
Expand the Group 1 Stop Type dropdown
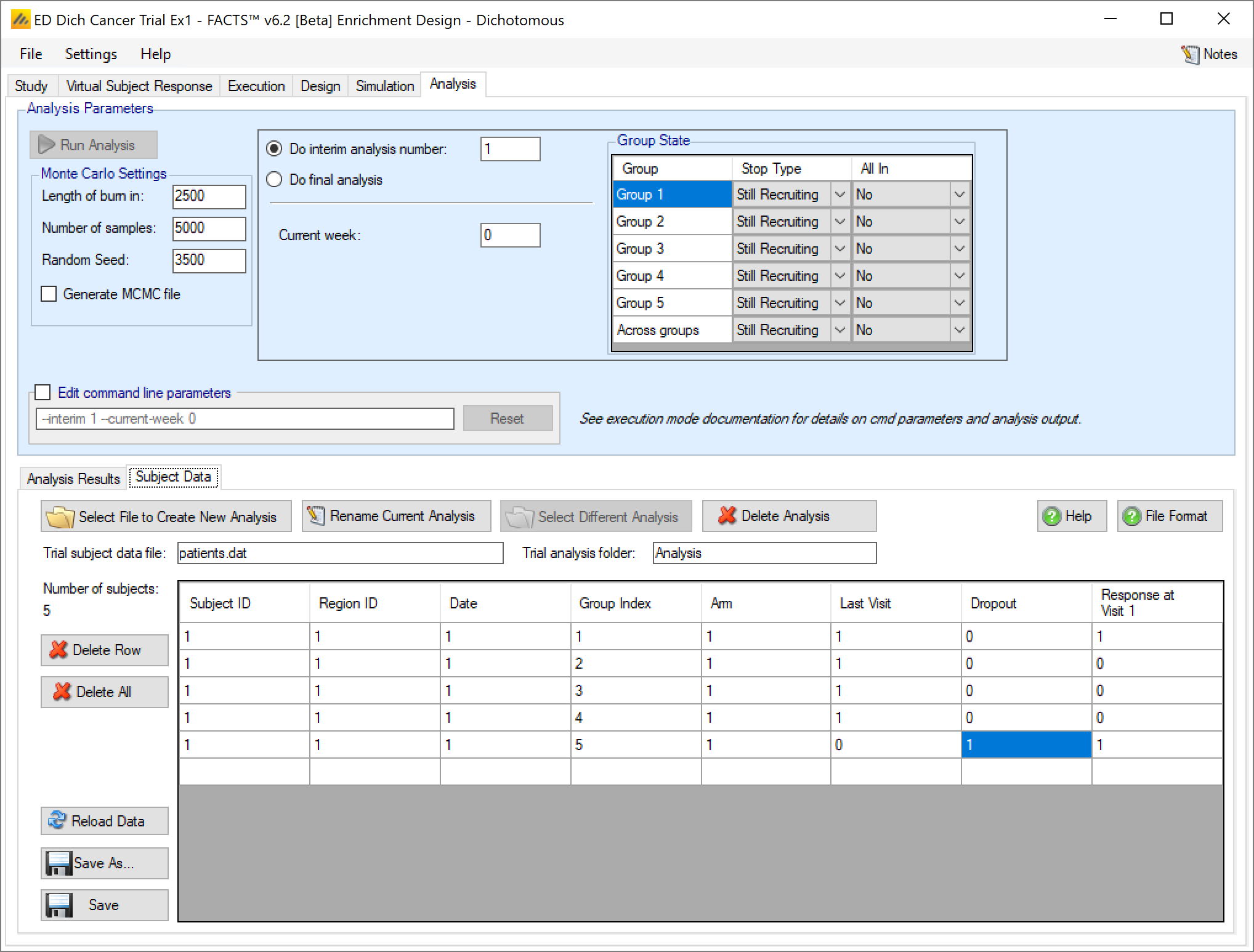[839, 195]
